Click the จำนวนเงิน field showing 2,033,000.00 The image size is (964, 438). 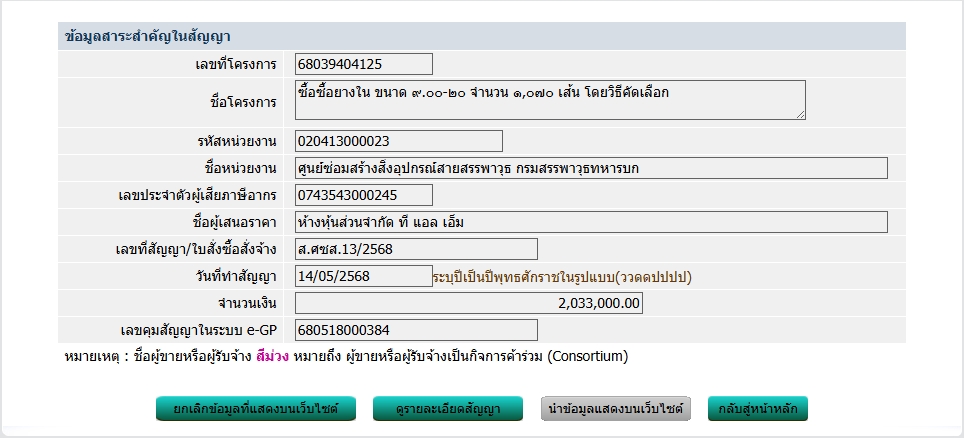[x=469, y=303]
